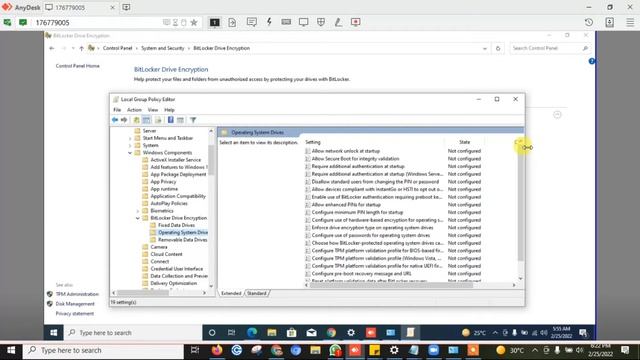
Task: Switch to the Extended tab
Action: click(231, 293)
